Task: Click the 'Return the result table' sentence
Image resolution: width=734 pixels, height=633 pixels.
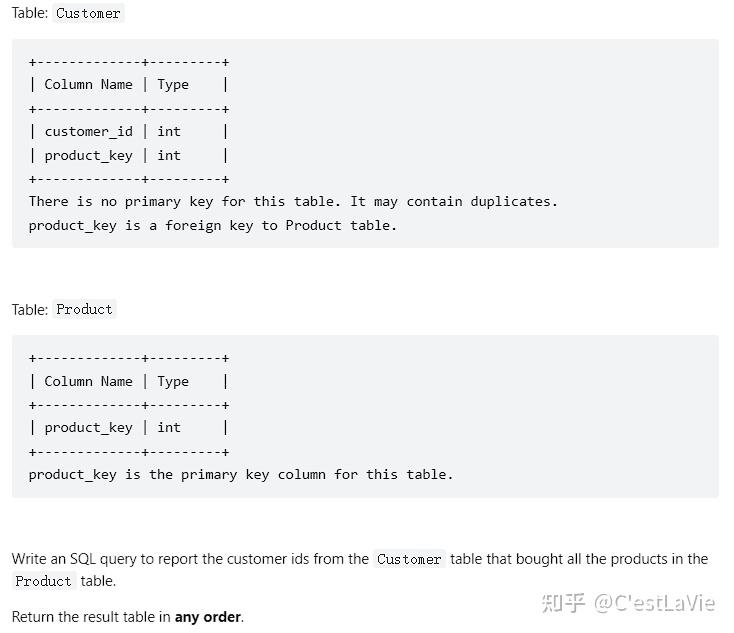Action: click(x=128, y=617)
